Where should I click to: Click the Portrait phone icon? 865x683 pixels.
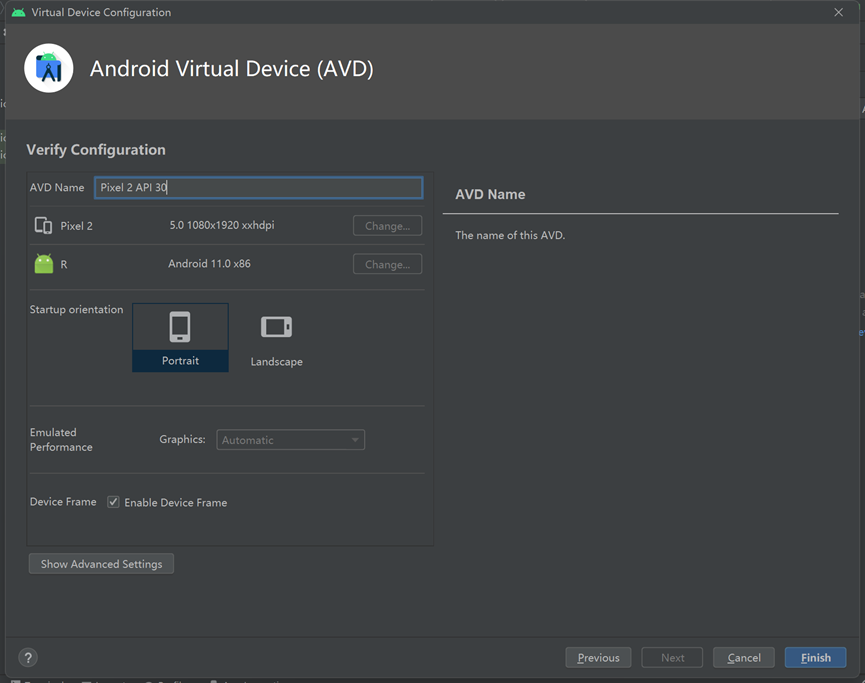pos(180,327)
